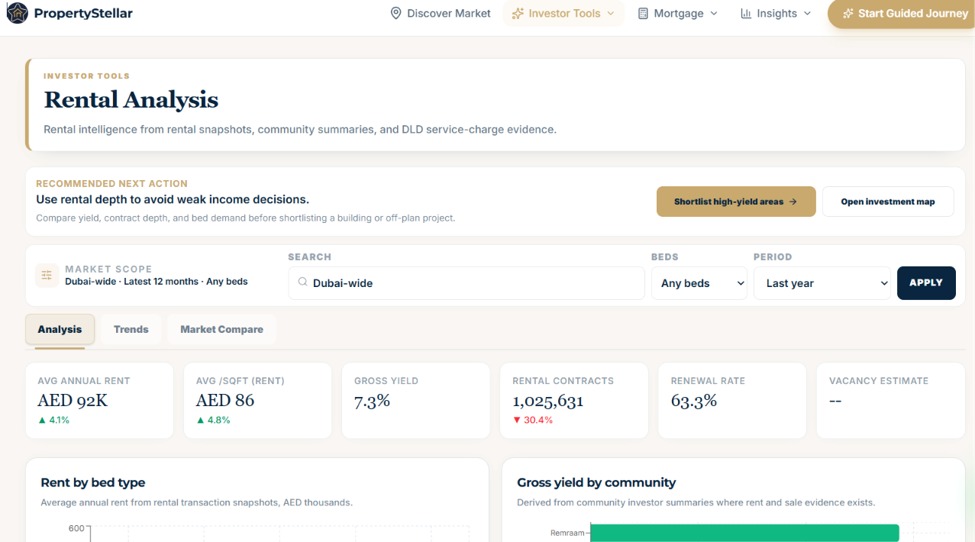Screen dimensions: 975x542
Task: Click Start Guided Journey button
Action: (901, 14)
